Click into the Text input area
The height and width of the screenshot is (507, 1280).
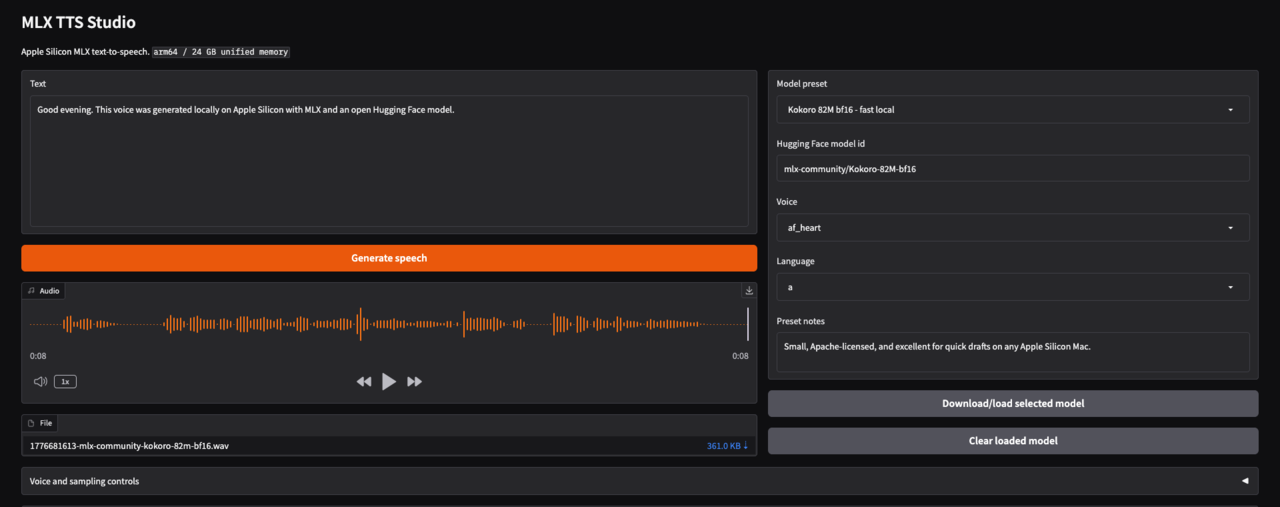point(389,161)
